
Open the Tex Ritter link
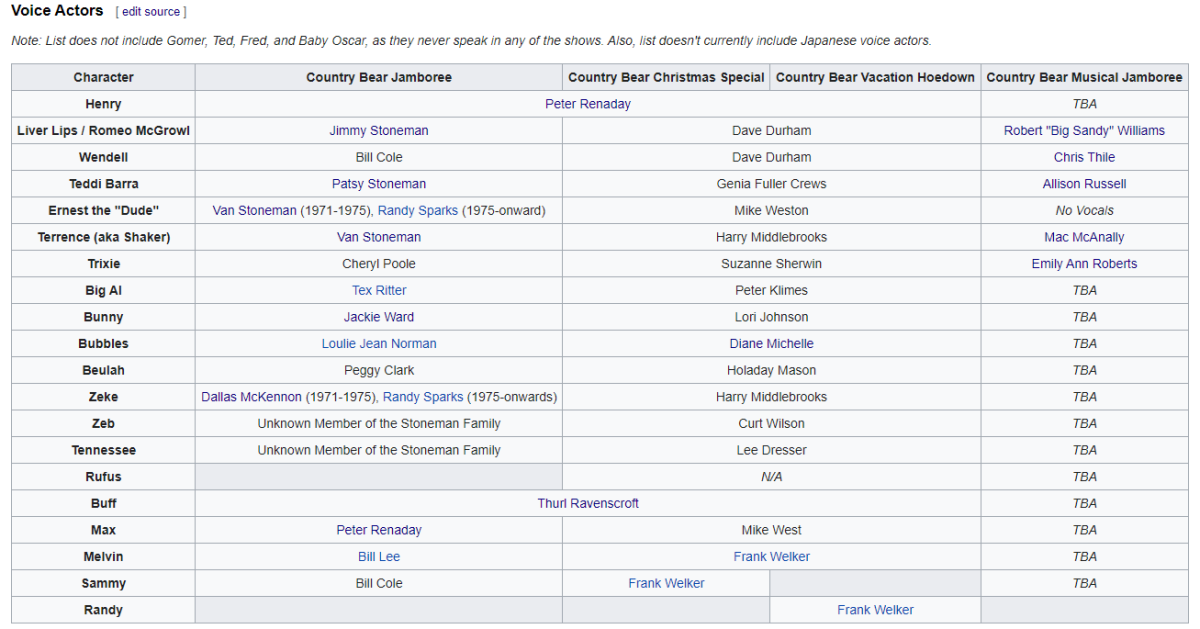tap(379, 290)
